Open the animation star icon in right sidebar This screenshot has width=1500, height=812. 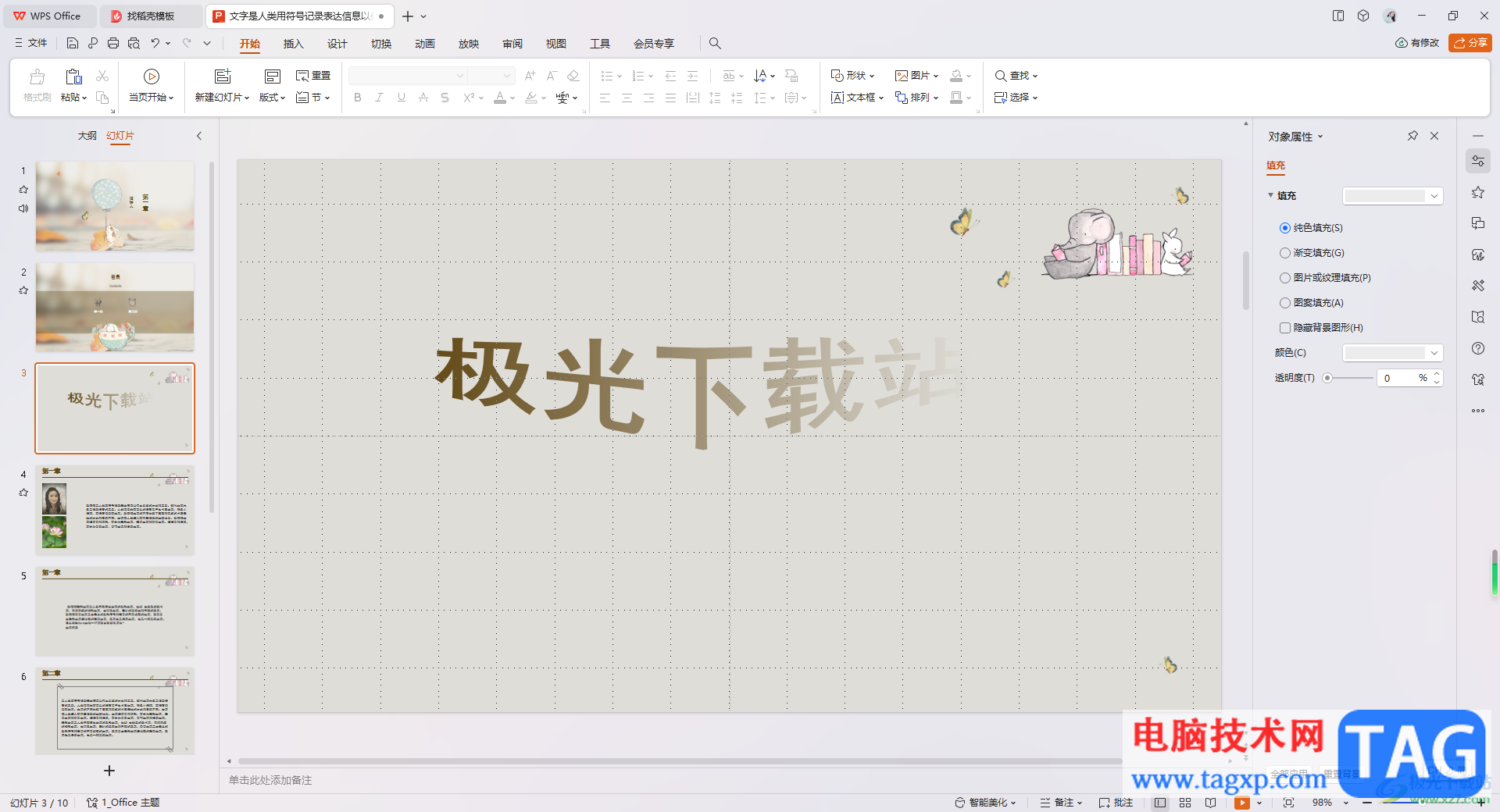(x=1477, y=192)
